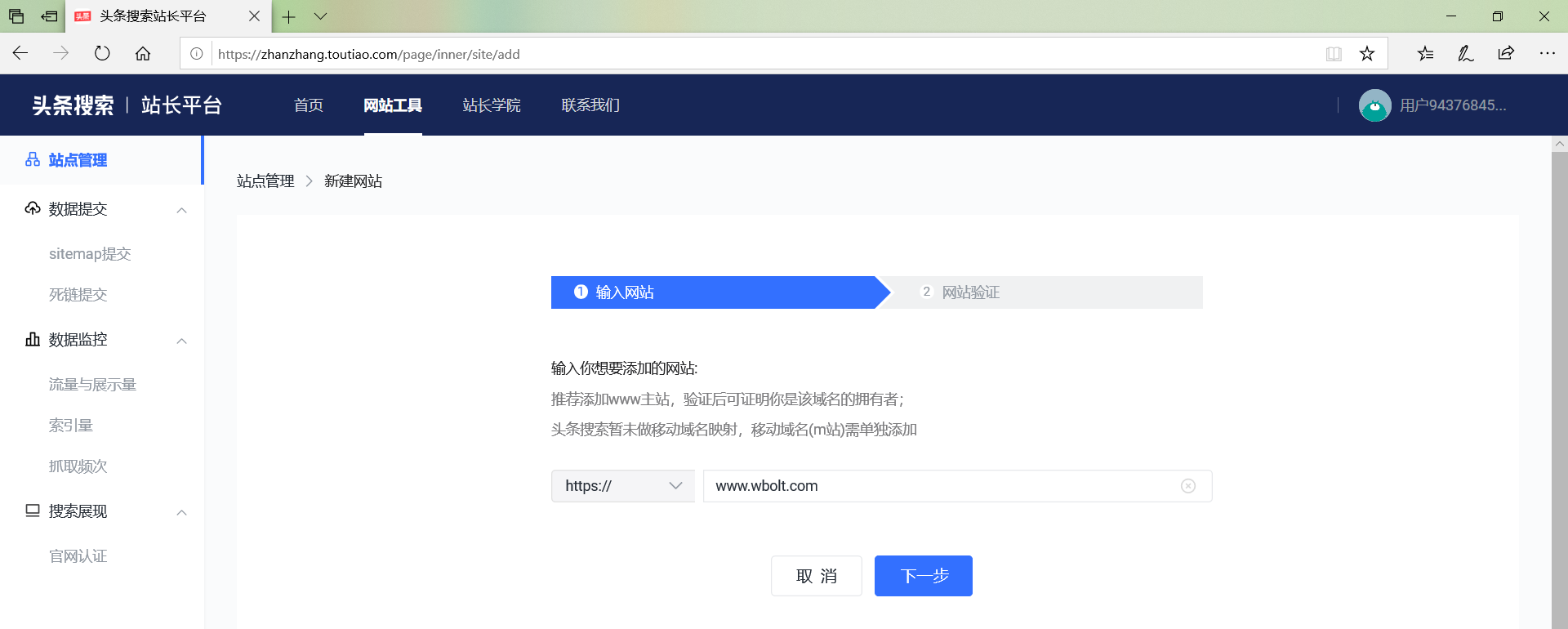Add page to favorites with star icon
Screen dimensions: 1568x629
coord(1366,54)
